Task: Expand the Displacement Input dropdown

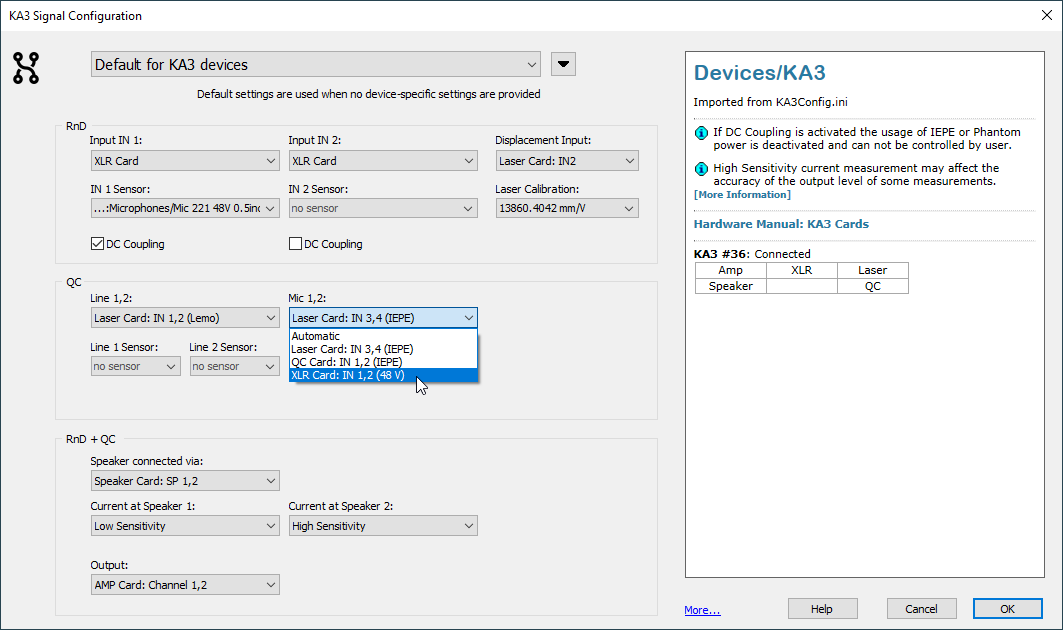Action: pos(567,161)
